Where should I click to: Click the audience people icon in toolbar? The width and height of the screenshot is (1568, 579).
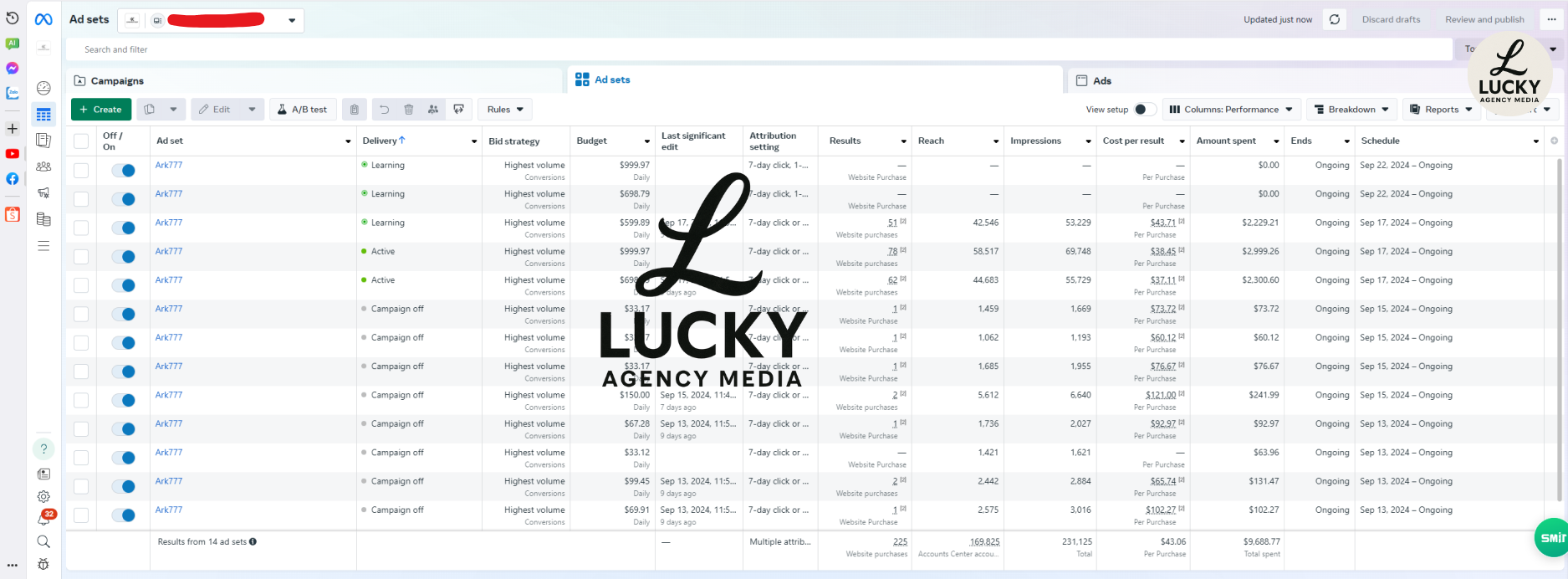433,110
